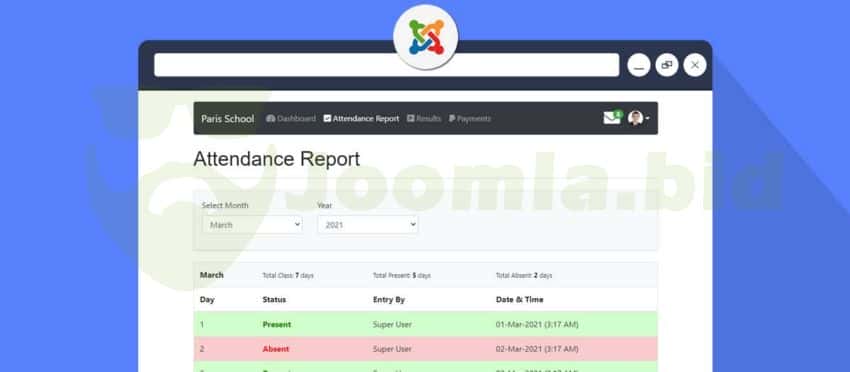
Task: Click the Paris School brand link
Action: point(228,119)
